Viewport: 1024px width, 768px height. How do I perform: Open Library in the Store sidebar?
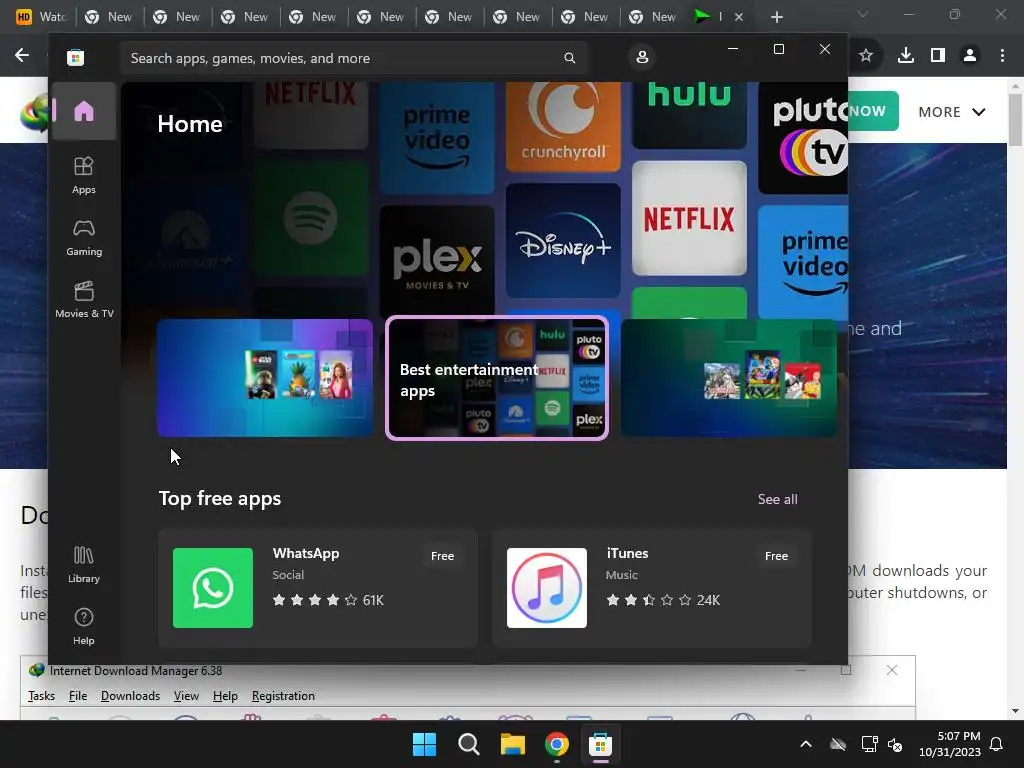pyautogui.click(x=84, y=565)
